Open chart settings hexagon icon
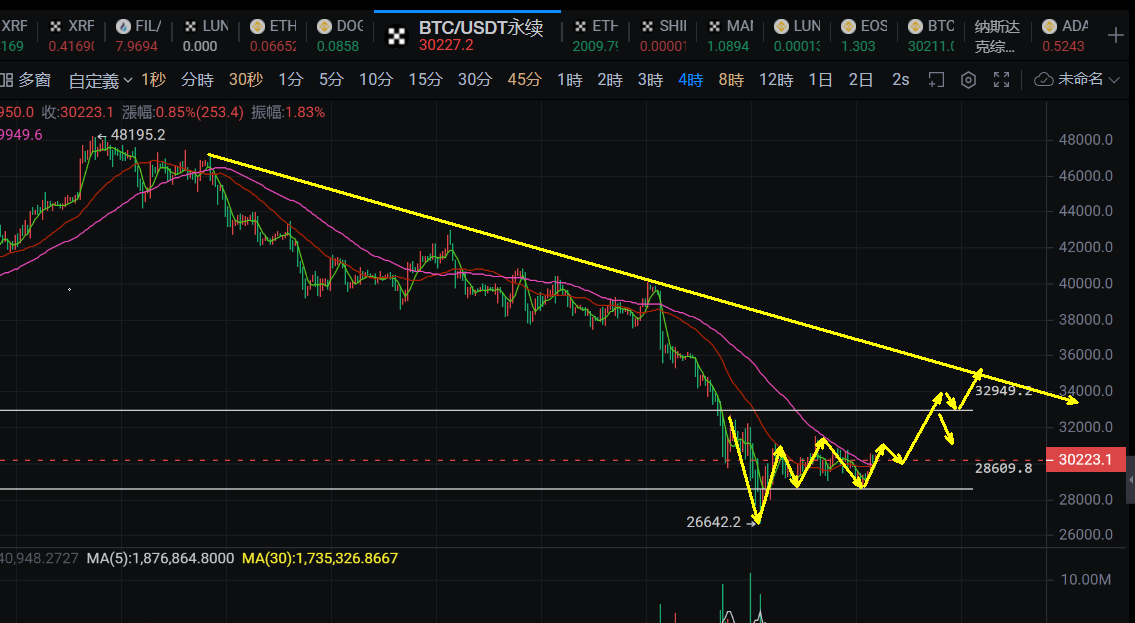Viewport: 1135px width, 623px height. pos(968,80)
